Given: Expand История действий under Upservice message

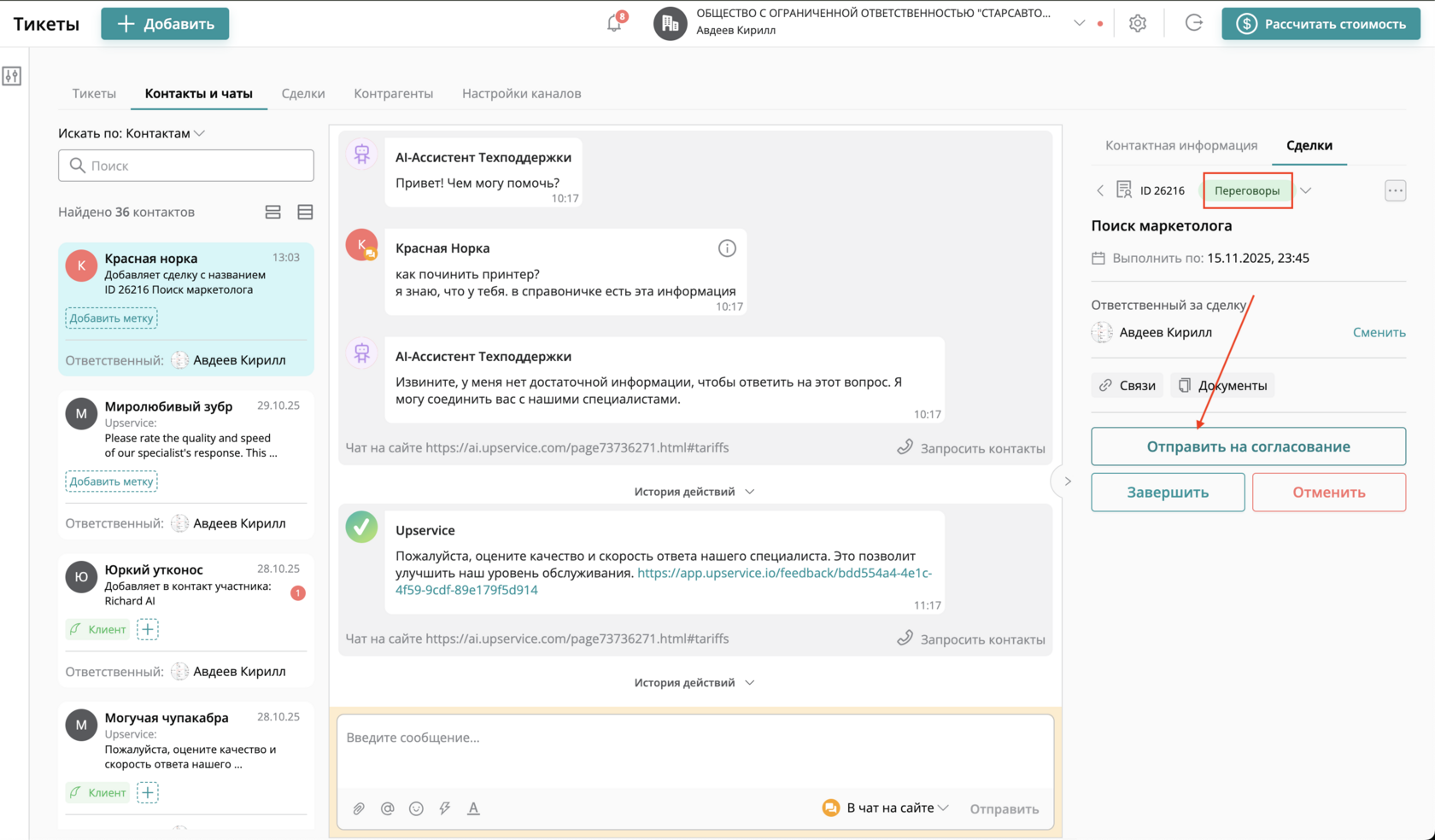Looking at the screenshot, I should [694, 682].
